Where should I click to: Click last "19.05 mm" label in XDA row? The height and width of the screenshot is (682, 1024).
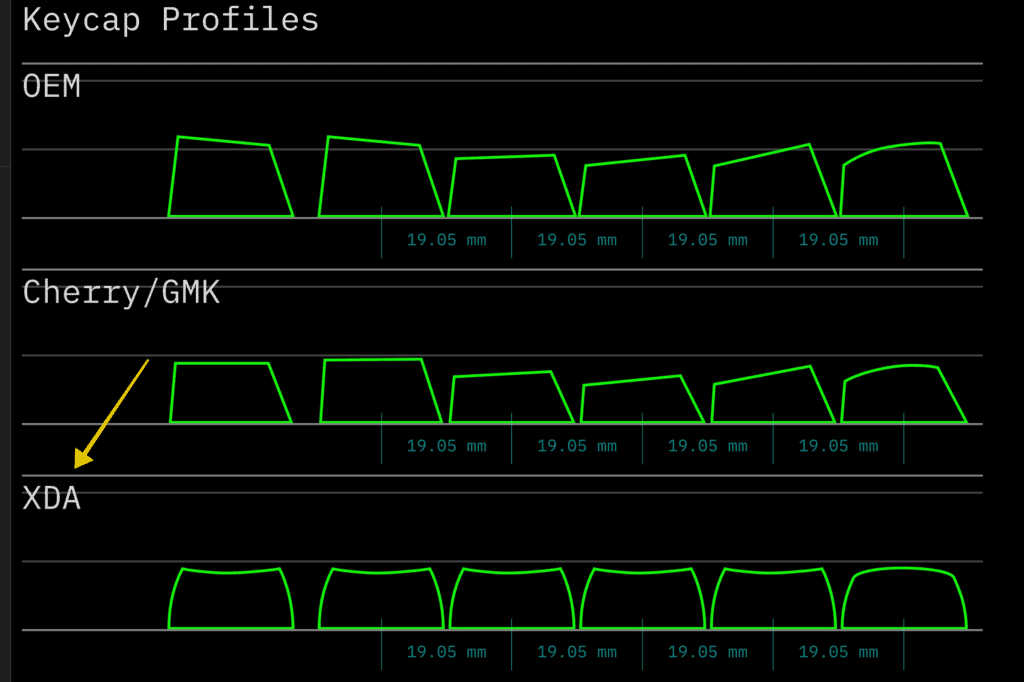[839, 652]
